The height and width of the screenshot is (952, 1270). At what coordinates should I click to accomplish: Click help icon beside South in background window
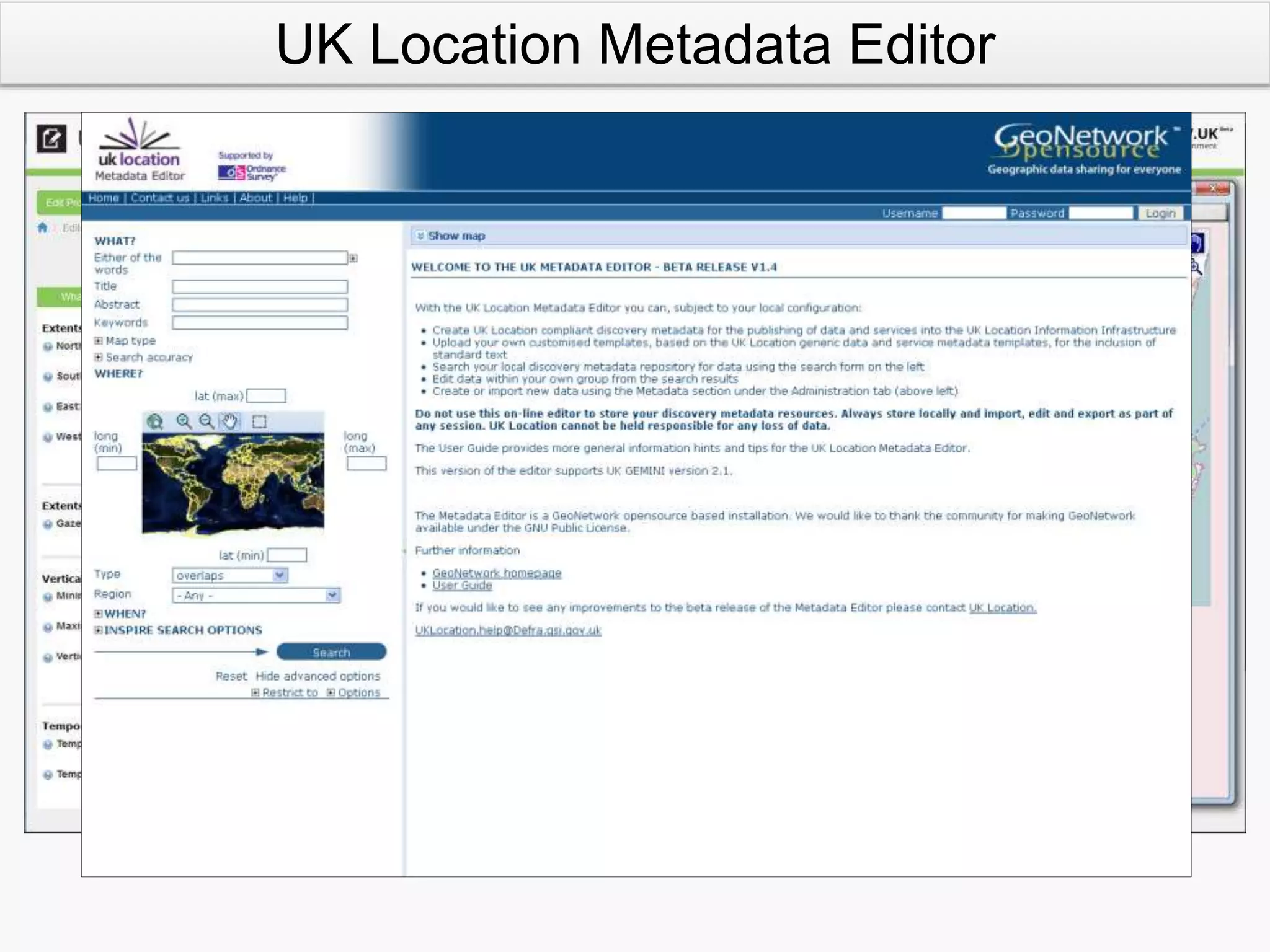coord(48,377)
